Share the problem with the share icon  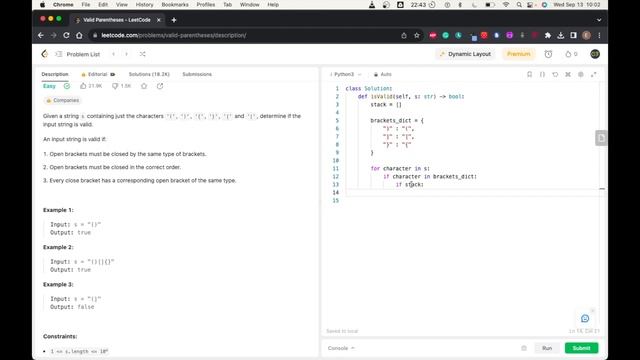(160, 86)
